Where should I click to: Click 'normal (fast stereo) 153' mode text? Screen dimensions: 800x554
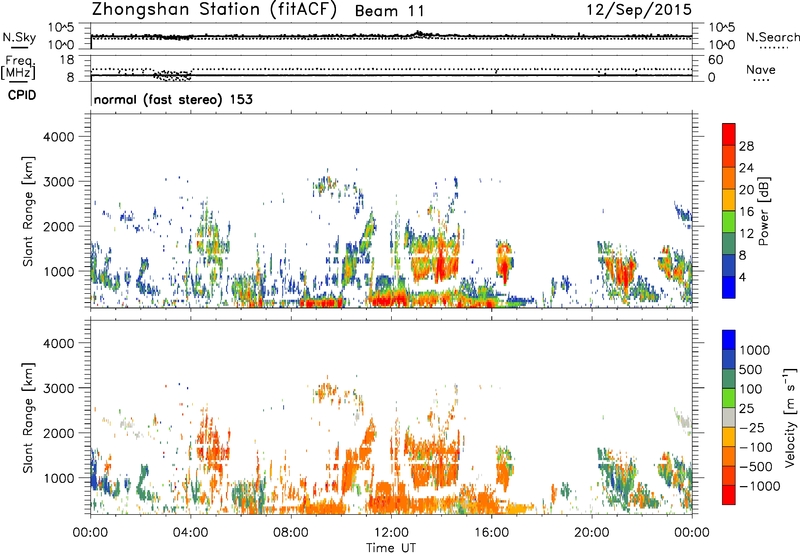[x=173, y=99]
